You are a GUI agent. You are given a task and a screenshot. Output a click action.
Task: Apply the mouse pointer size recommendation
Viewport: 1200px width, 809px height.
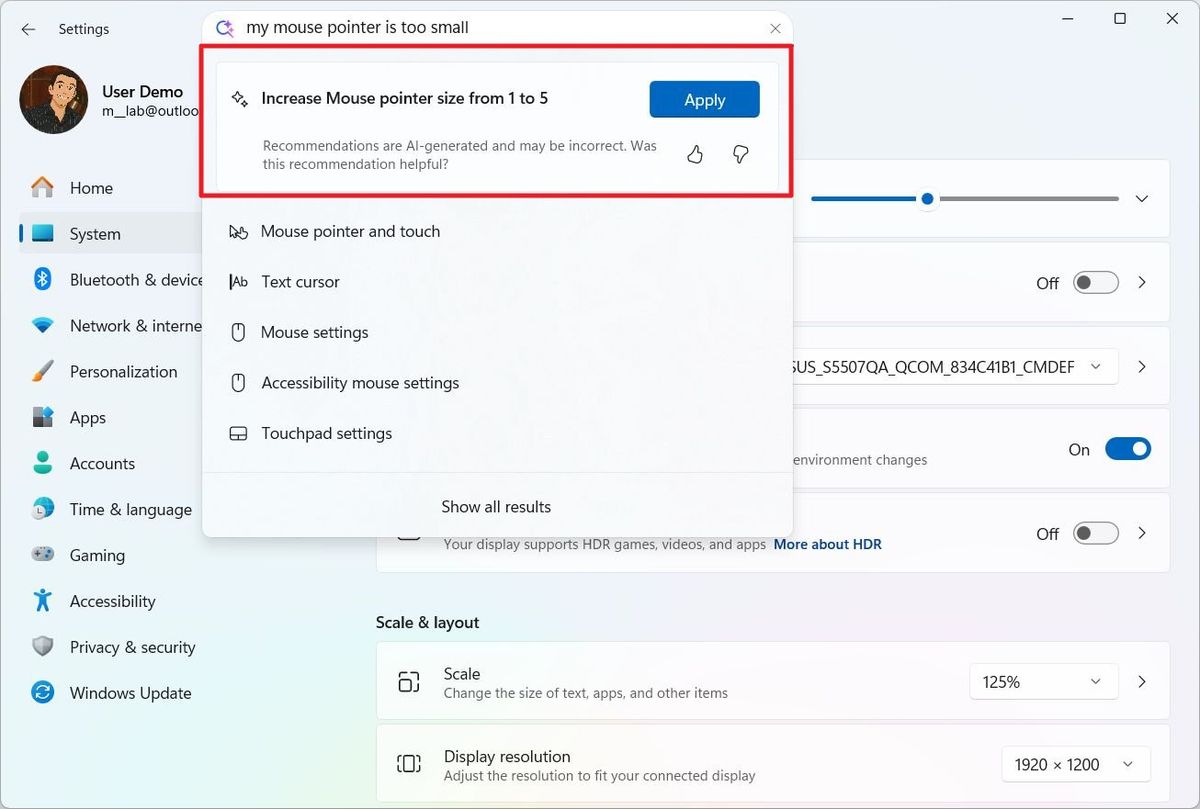point(704,99)
